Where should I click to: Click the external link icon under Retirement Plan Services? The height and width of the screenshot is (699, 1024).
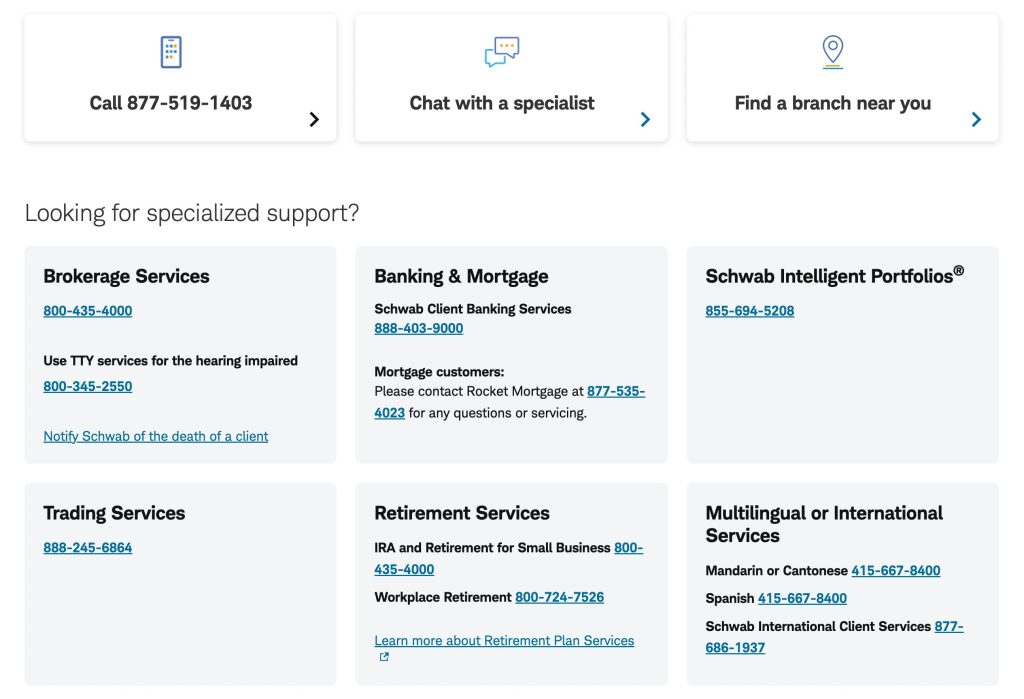click(x=384, y=657)
